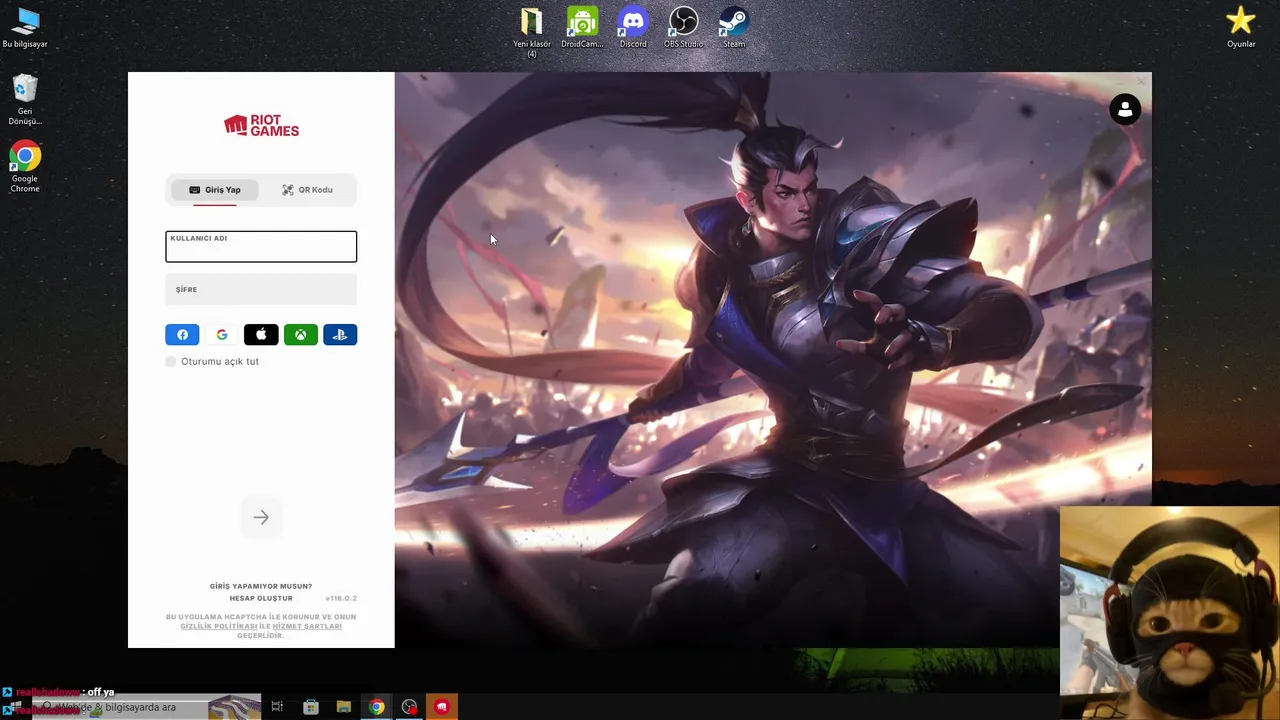Open Bu bilgisayar desktop icon
This screenshot has height=720, width=1280.
click(25, 29)
